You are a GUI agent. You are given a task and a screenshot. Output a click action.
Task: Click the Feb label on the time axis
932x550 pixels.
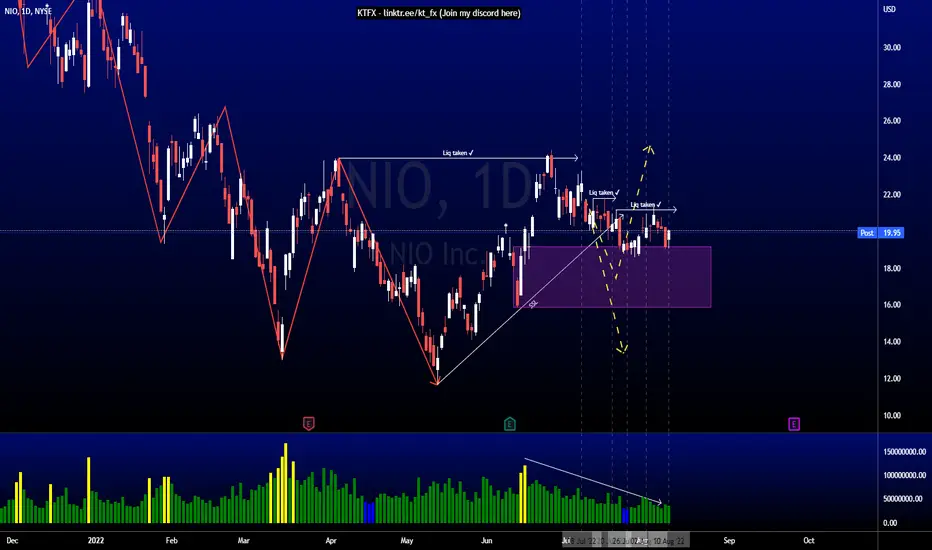tap(171, 540)
